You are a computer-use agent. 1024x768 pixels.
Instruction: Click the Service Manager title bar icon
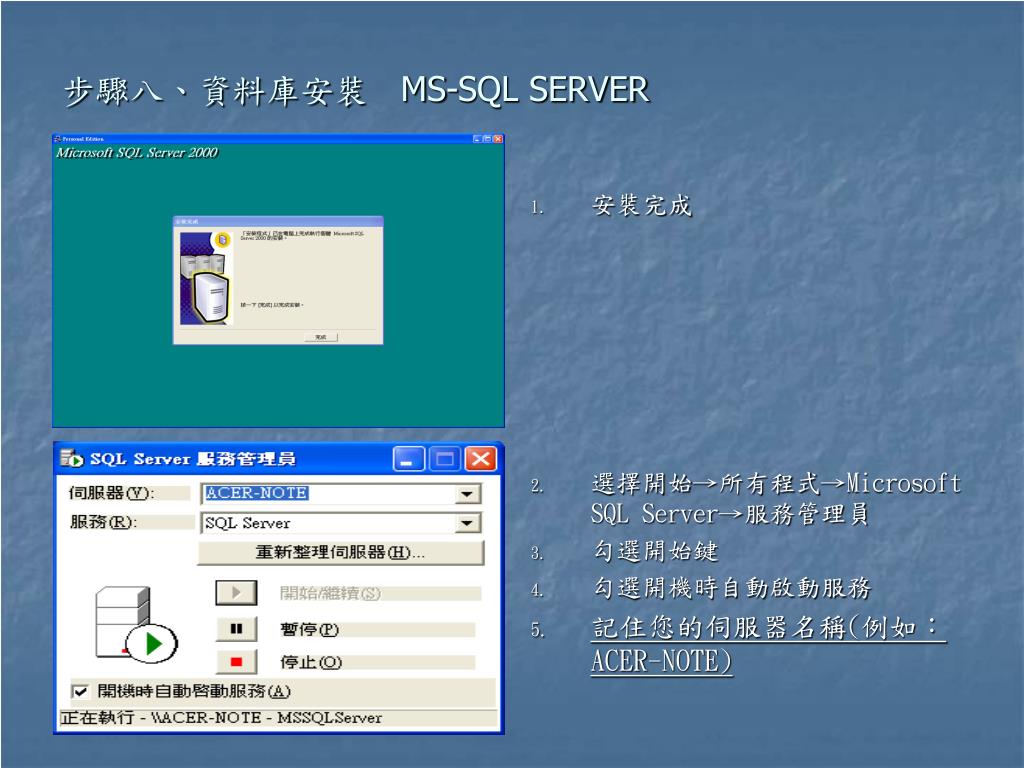pos(72,458)
